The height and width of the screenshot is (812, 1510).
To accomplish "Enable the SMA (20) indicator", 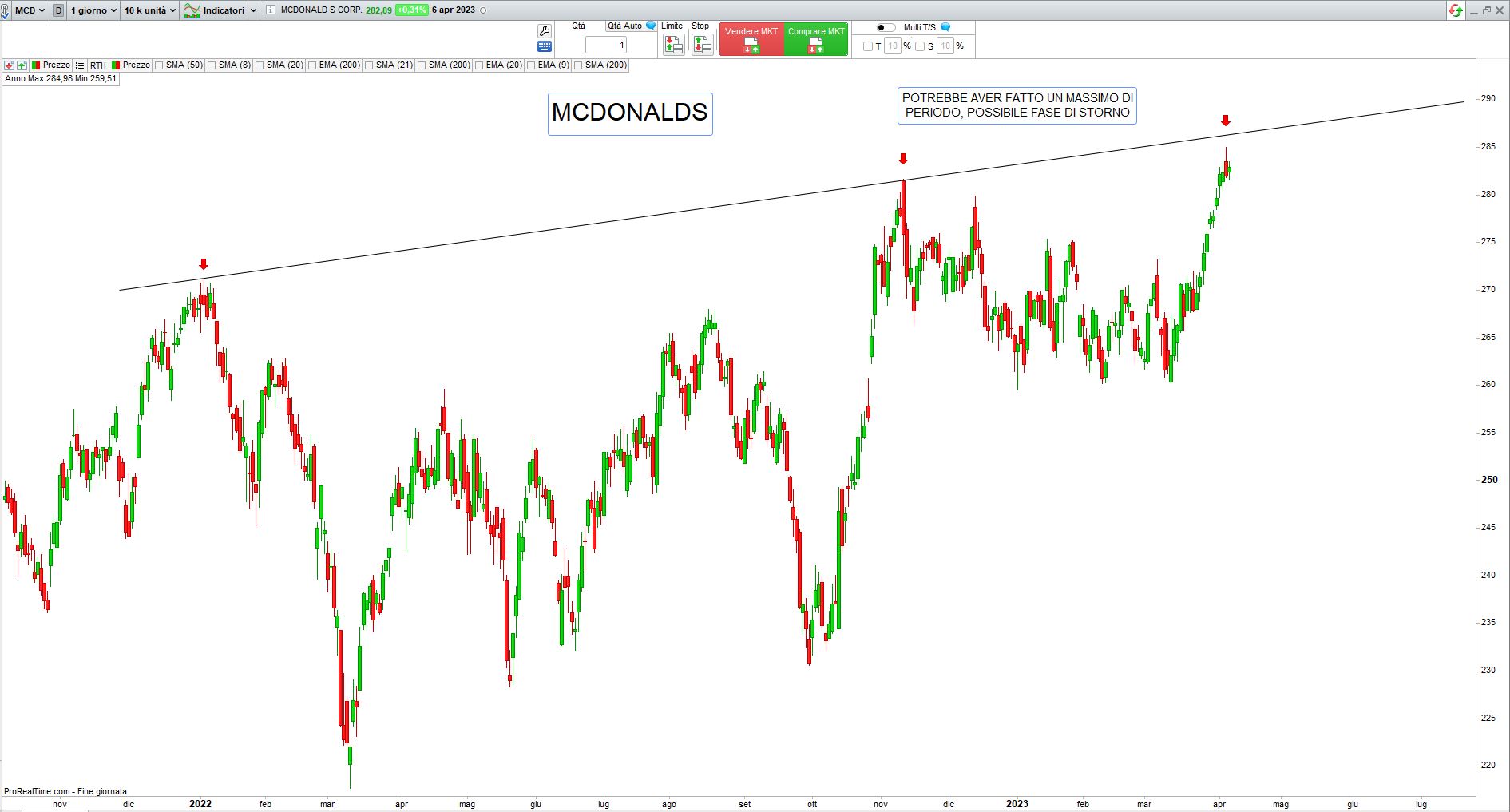I will click(x=260, y=65).
